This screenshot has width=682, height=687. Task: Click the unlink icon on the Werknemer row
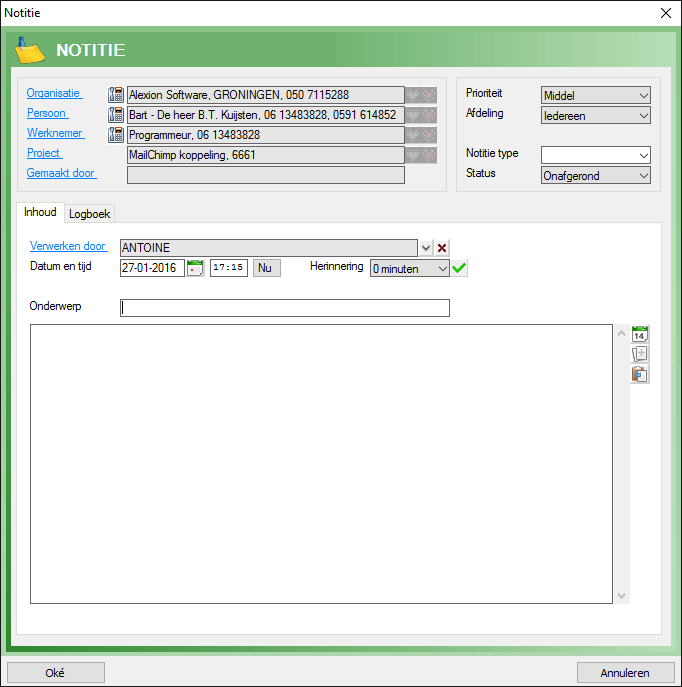(x=429, y=135)
